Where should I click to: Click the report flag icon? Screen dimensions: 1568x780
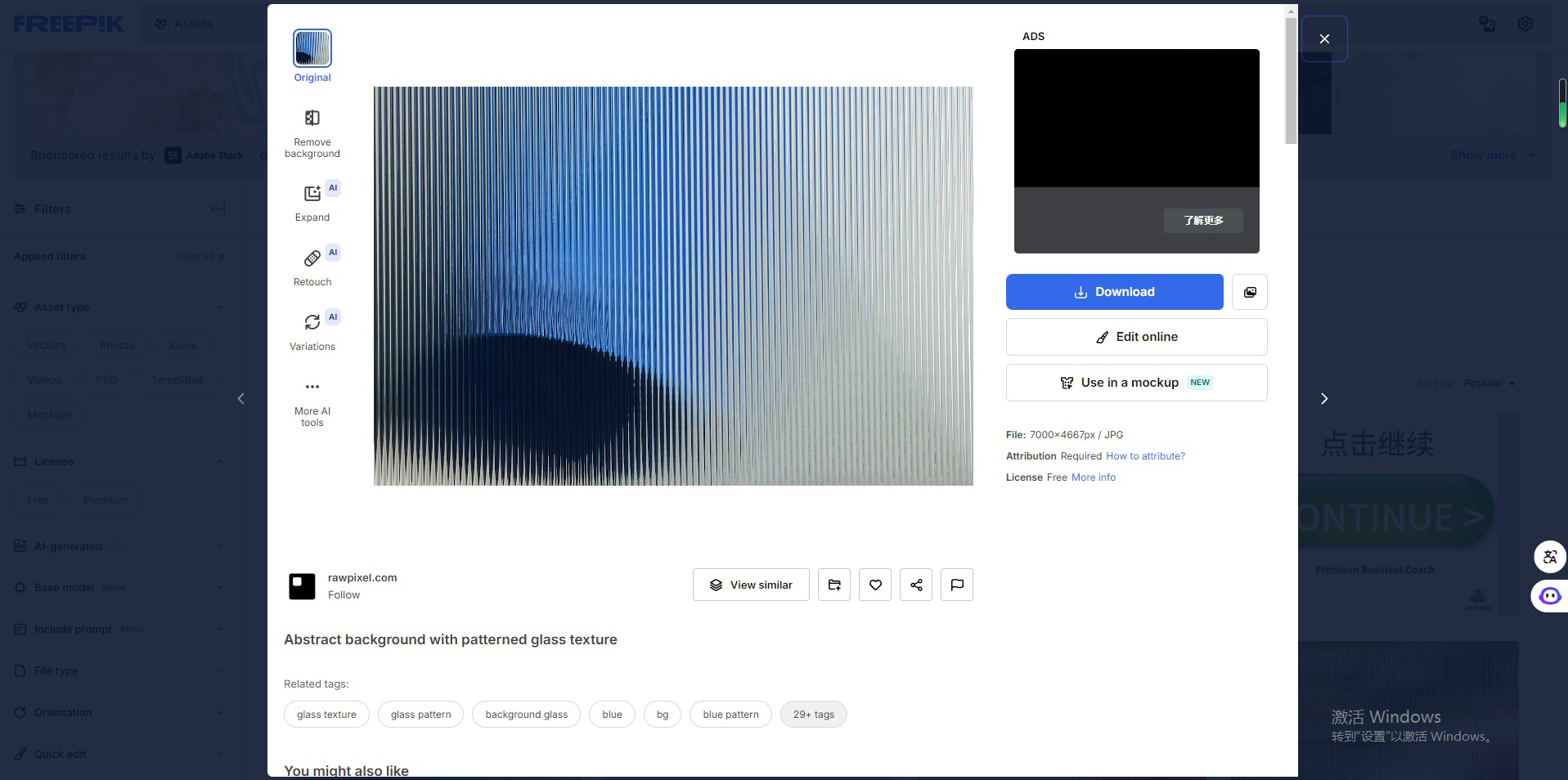(957, 585)
